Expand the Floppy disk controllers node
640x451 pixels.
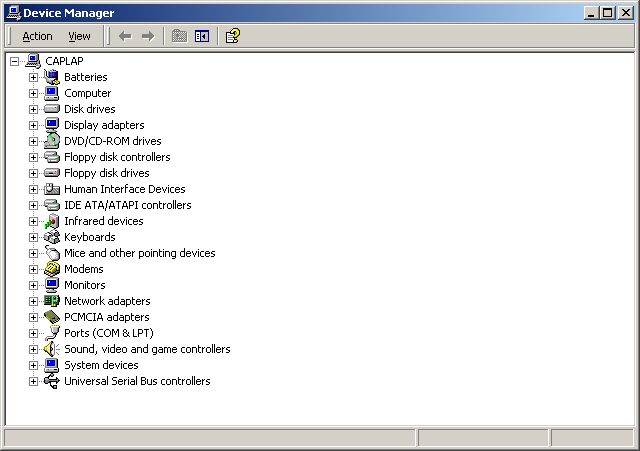[33, 157]
